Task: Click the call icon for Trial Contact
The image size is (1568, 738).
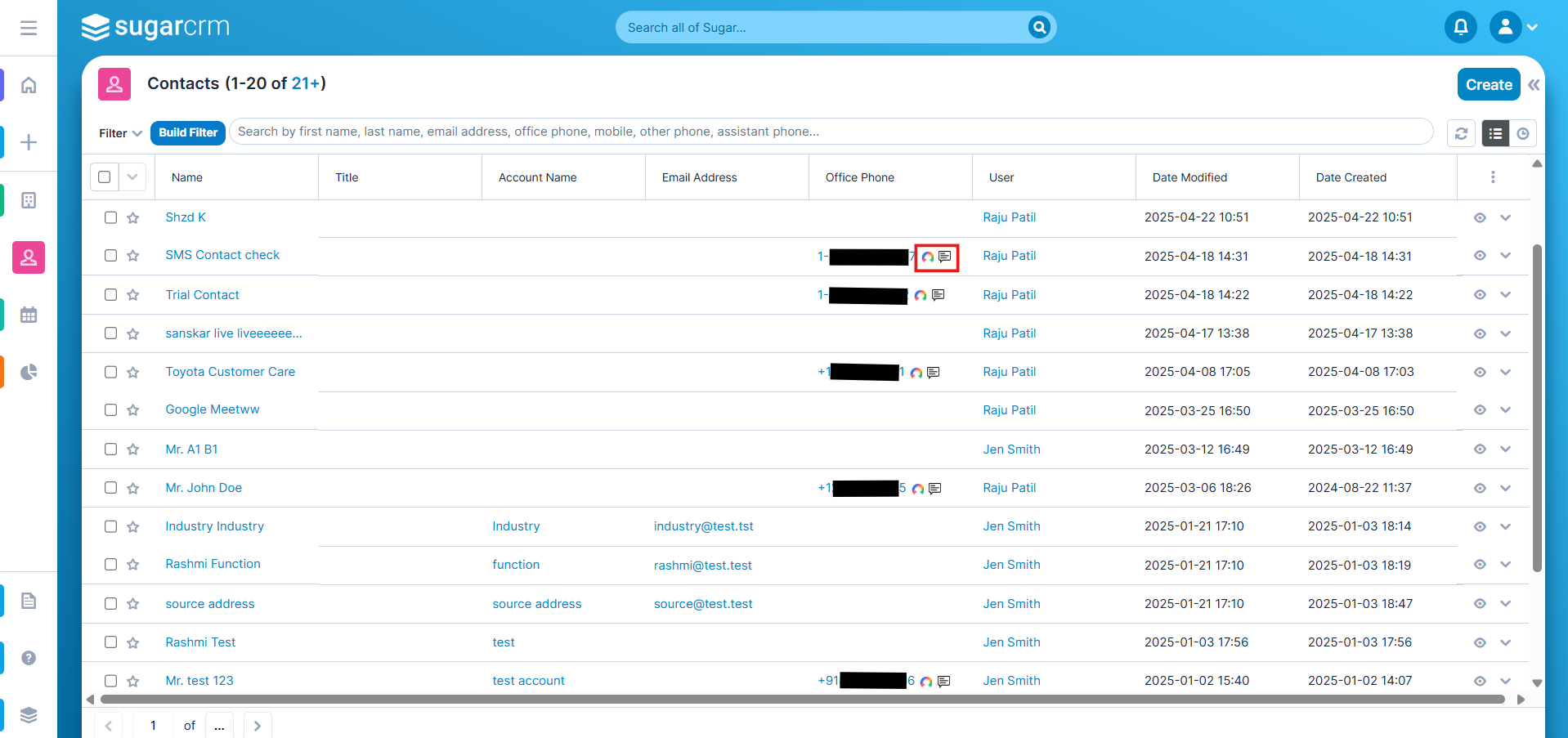Action: click(x=921, y=295)
